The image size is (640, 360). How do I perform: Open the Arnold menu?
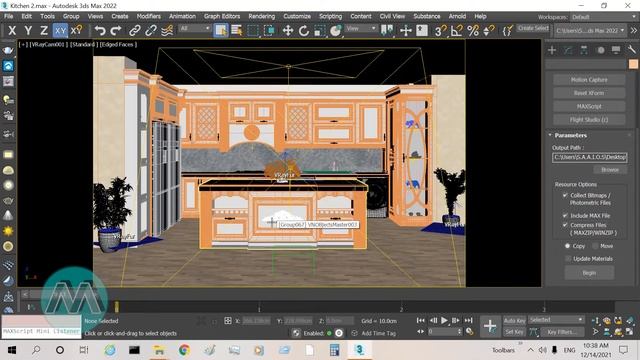[457, 16]
